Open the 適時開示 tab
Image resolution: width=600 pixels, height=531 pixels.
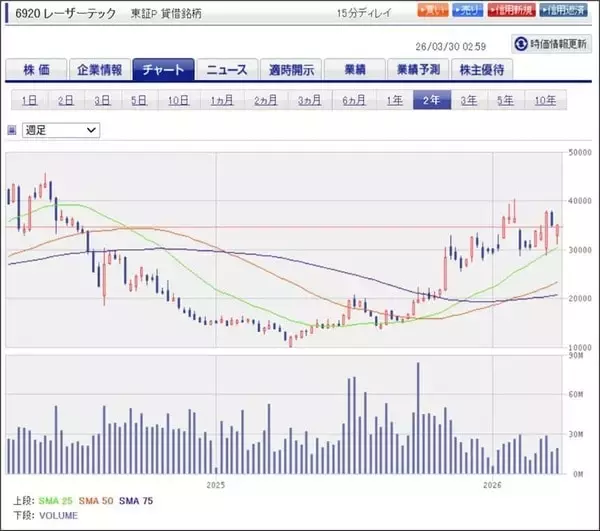291,70
